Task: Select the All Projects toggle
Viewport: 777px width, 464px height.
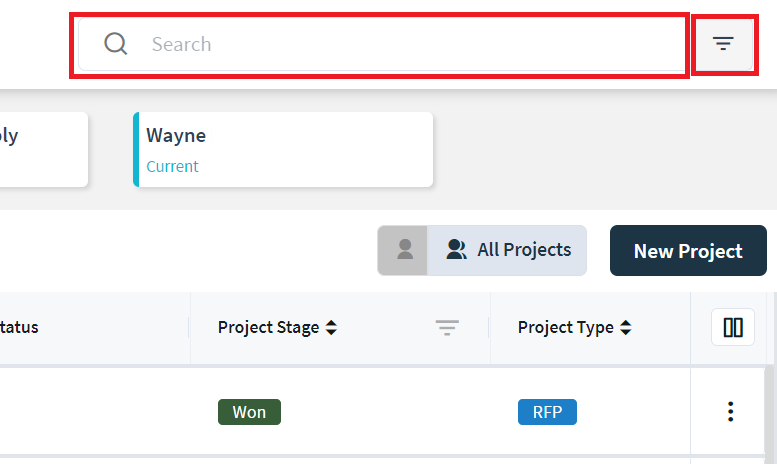Action: 509,250
